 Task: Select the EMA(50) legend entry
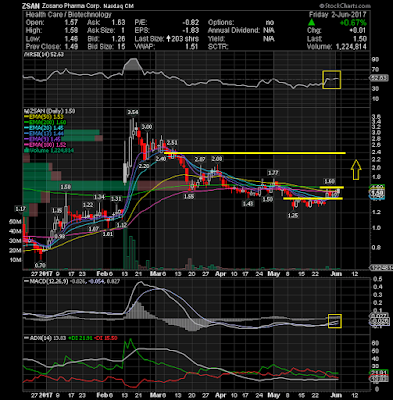tap(44, 117)
